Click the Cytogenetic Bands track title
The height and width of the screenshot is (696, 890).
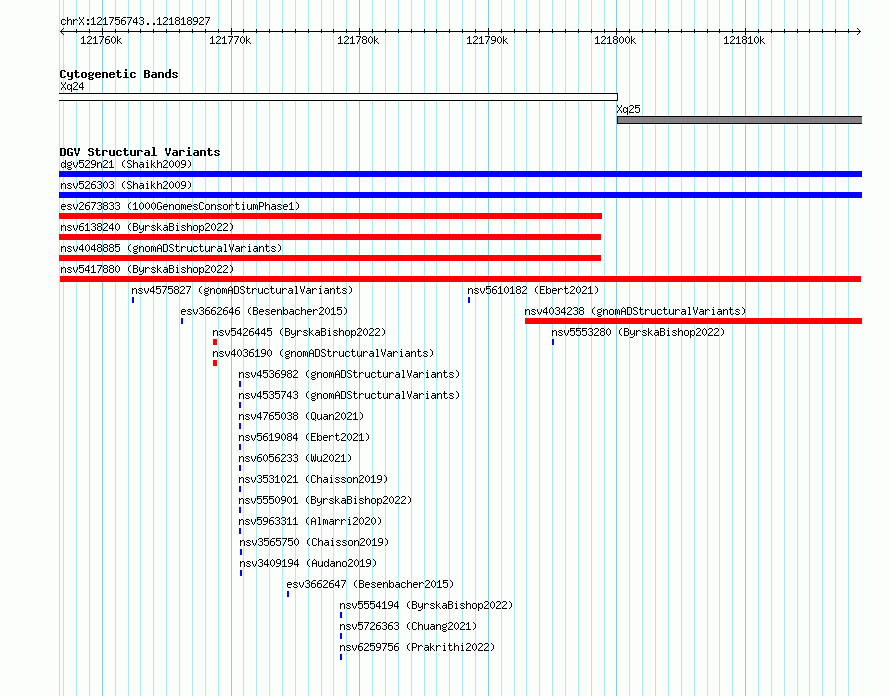(119, 74)
